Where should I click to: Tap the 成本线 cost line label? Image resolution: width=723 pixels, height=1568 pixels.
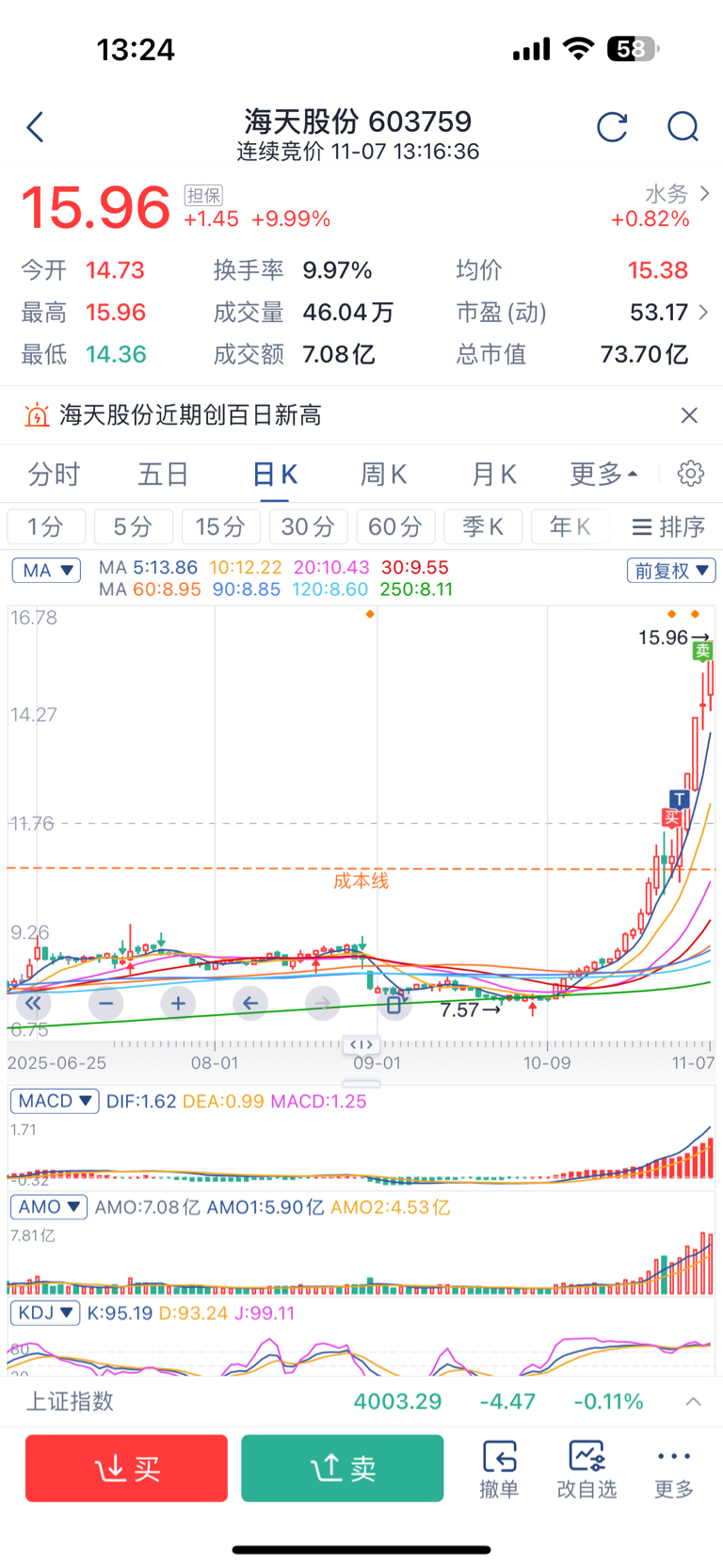click(361, 881)
